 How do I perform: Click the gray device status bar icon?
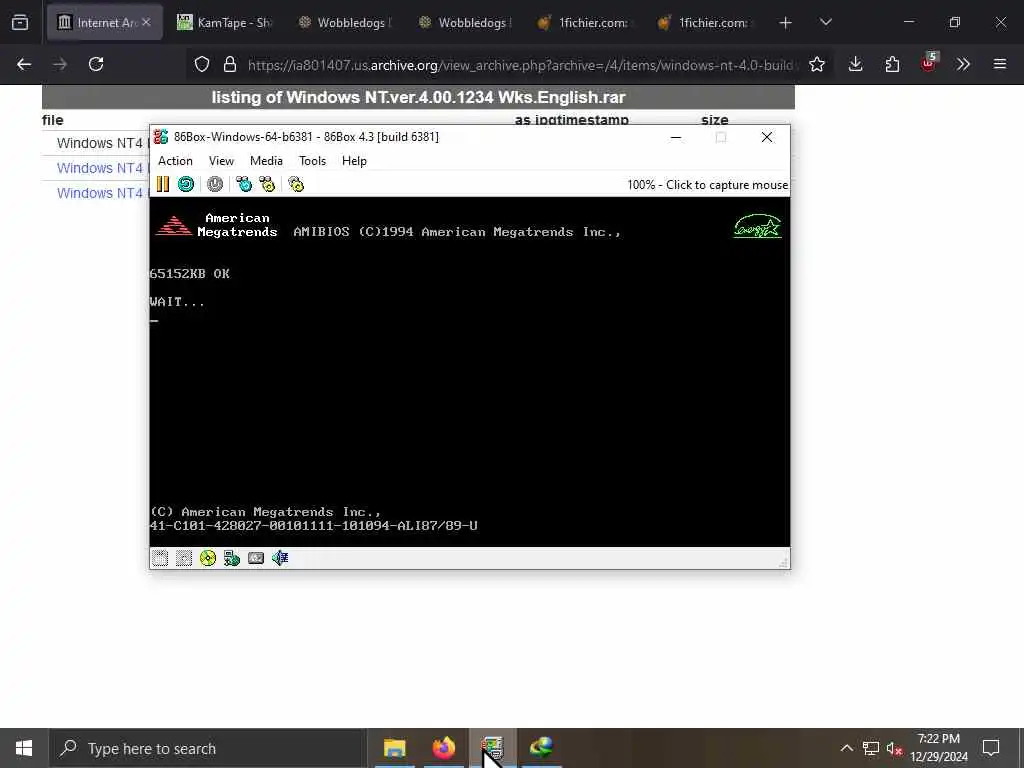(x=256, y=558)
